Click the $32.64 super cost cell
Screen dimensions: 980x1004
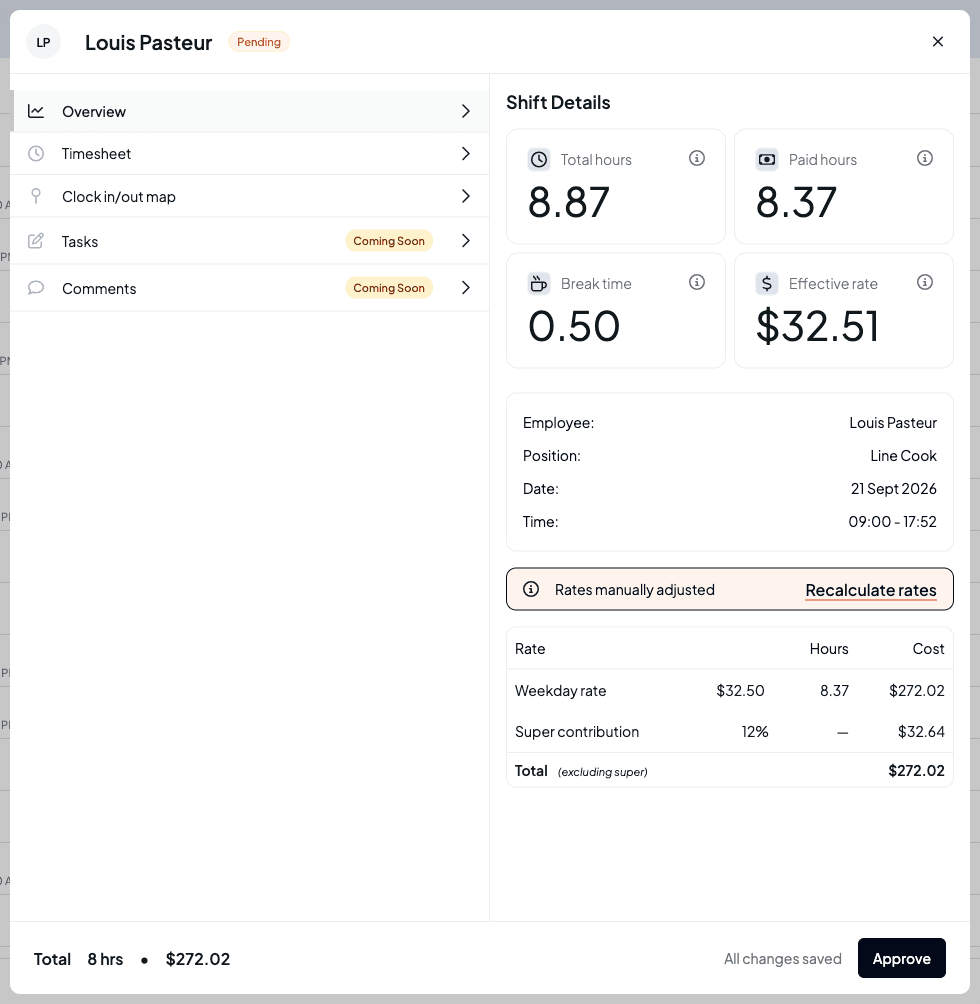pyautogui.click(x=921, y=732)
